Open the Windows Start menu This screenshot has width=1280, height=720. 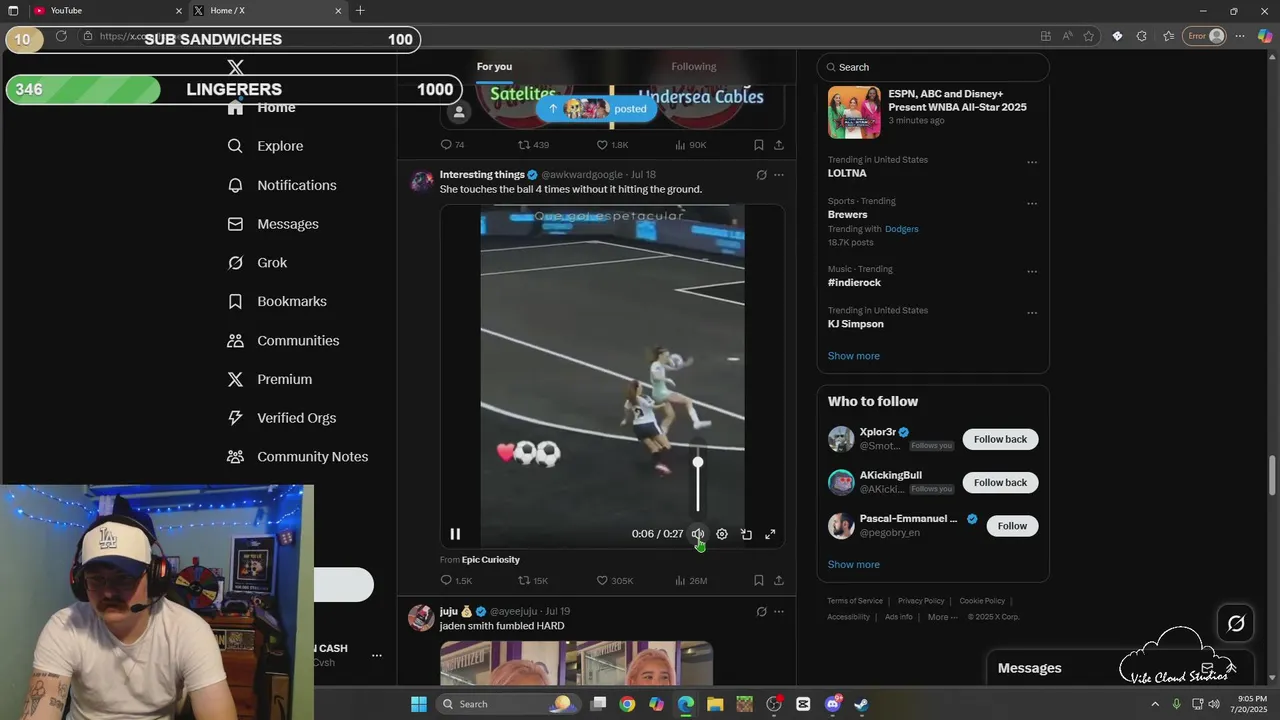click(419, 704)
